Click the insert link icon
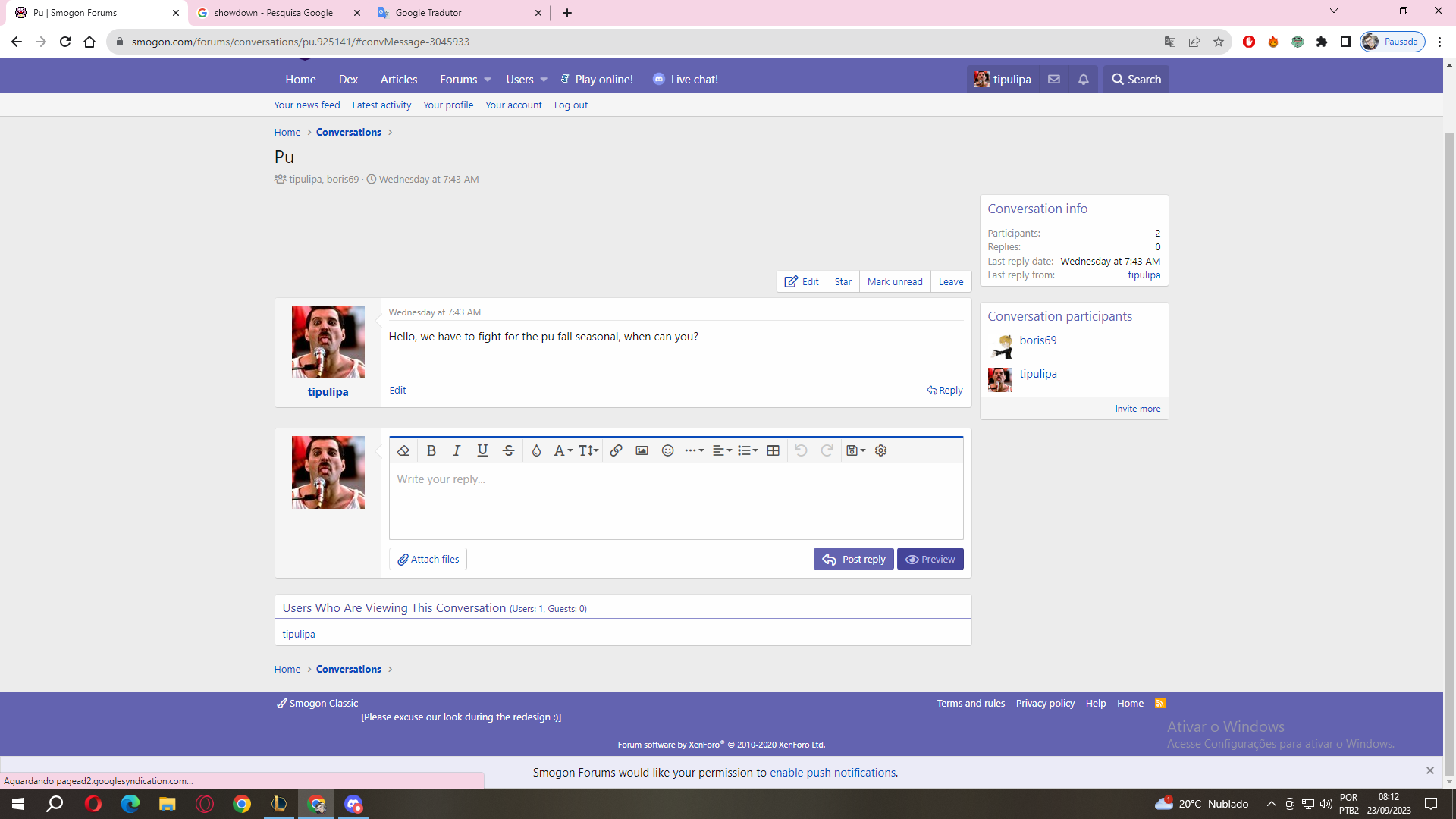Image resolution: width=1456 pixels, height=819 pixels. click(616, 450)
